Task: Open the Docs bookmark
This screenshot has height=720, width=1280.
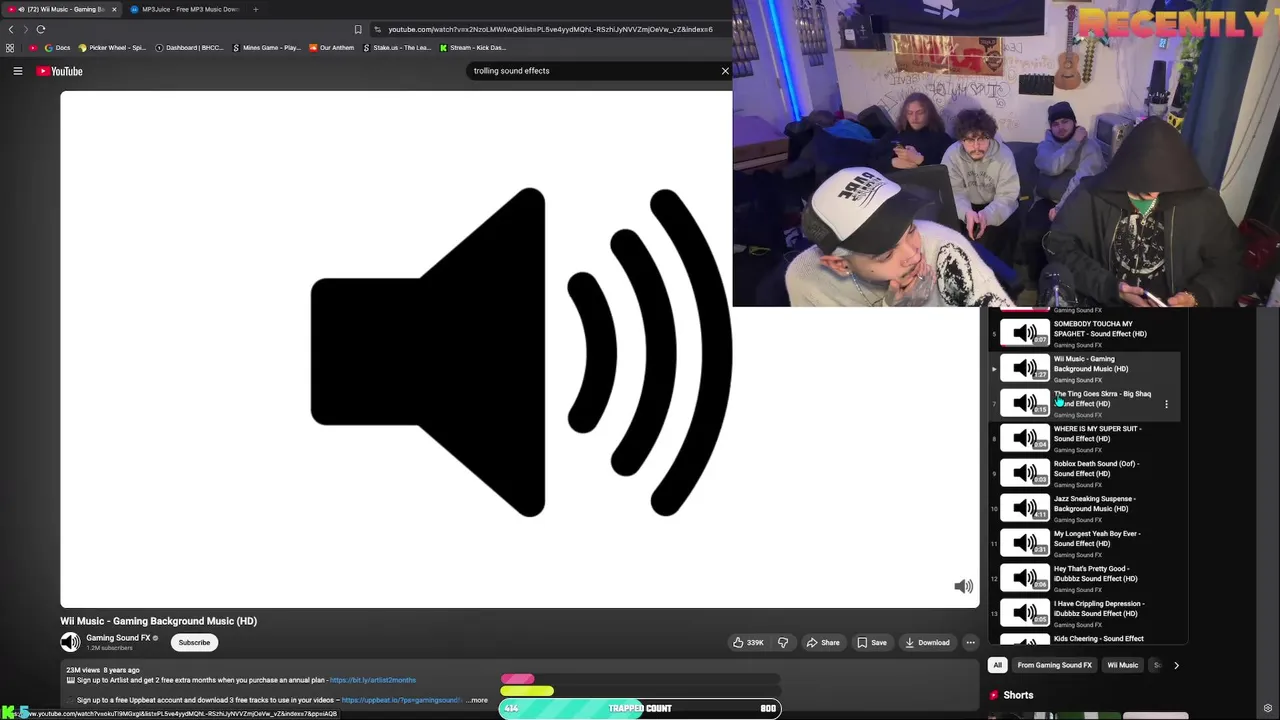Action: pyautogui.click(x=57, y=48)
